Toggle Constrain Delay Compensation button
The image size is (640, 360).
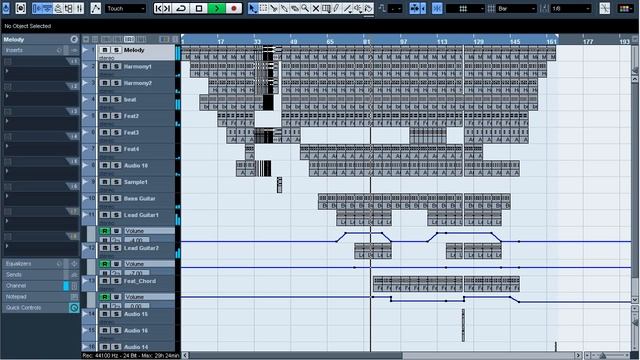[x=21, y=8]
